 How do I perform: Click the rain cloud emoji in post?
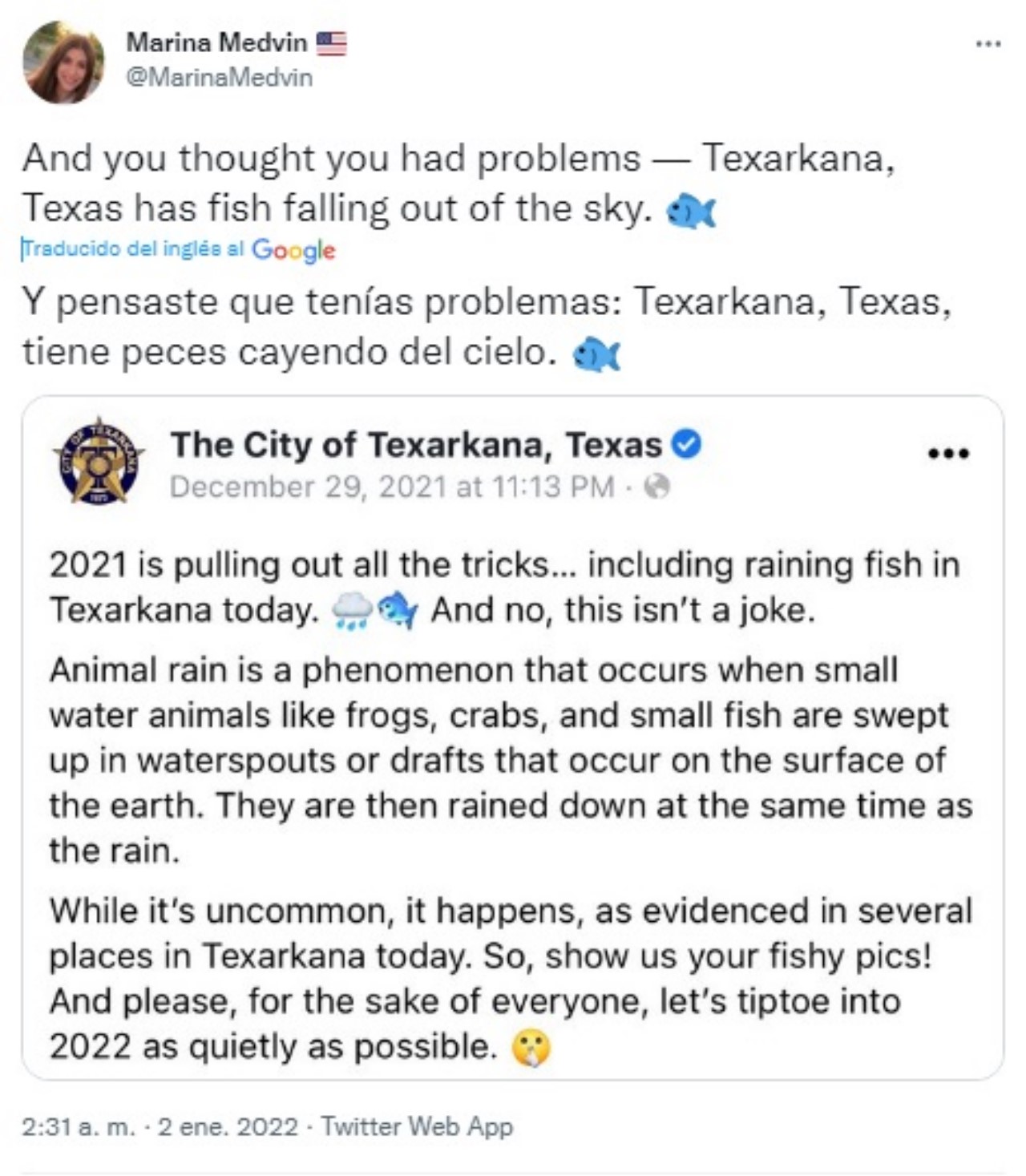pyautogui.click(x=351, y=612)
